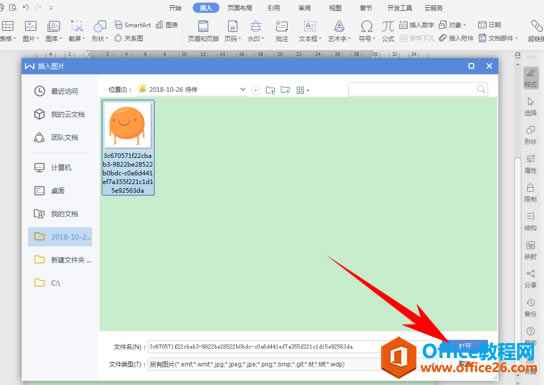Viewport: 544px width, 385px height.
Task: Insert a SmartArt graphic
Action: pyautogui.click(x=133, y=25)
